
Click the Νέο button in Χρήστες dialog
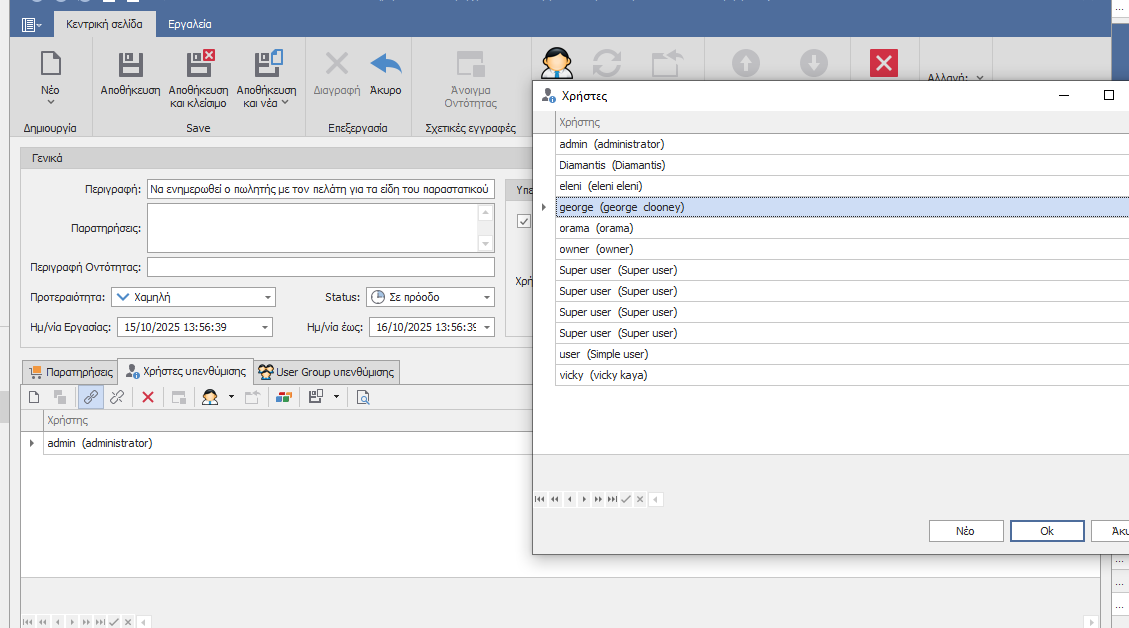[965, 531]
